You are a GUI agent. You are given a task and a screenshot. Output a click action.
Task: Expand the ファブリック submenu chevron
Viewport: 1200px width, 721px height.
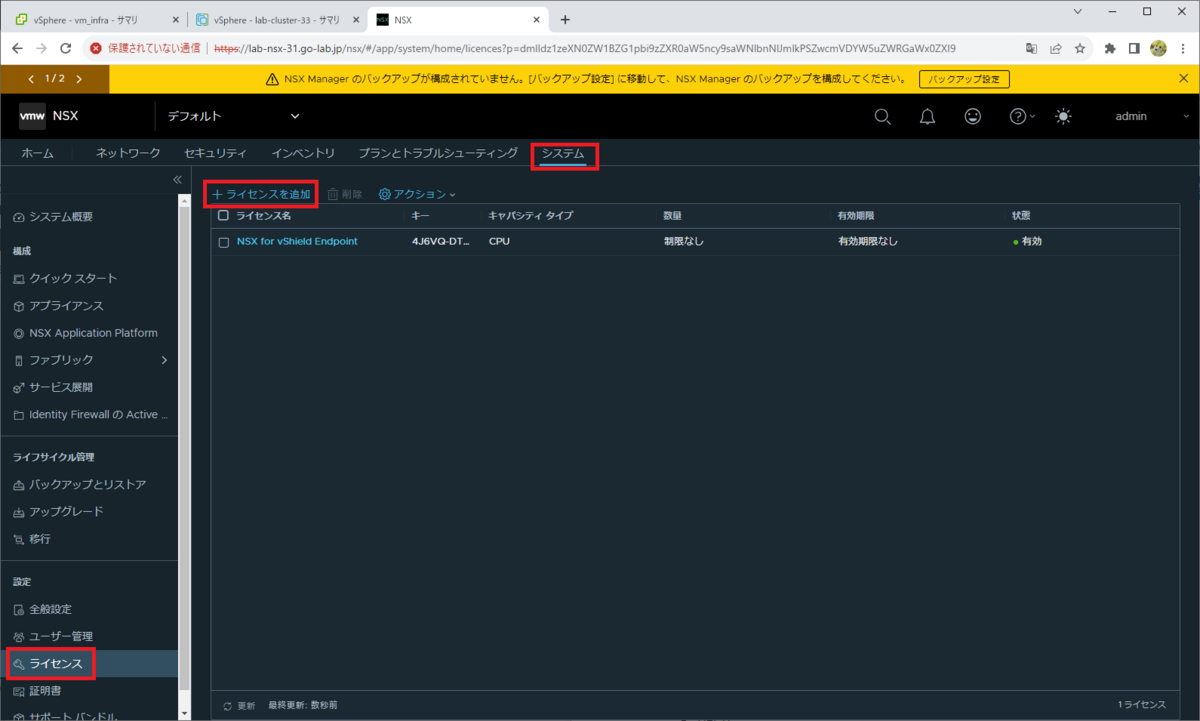pyautogui.click(x=164, y=360)
